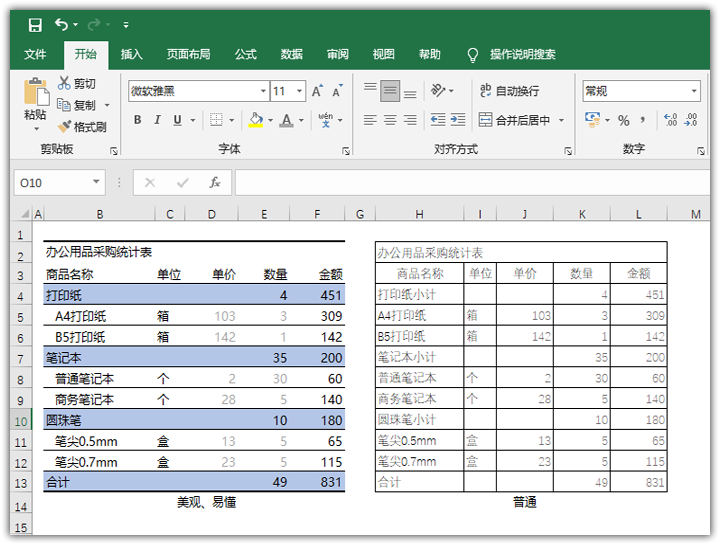Apply percent style with the % icon
This screenshot has width=720, height=545.
point(624,120)
